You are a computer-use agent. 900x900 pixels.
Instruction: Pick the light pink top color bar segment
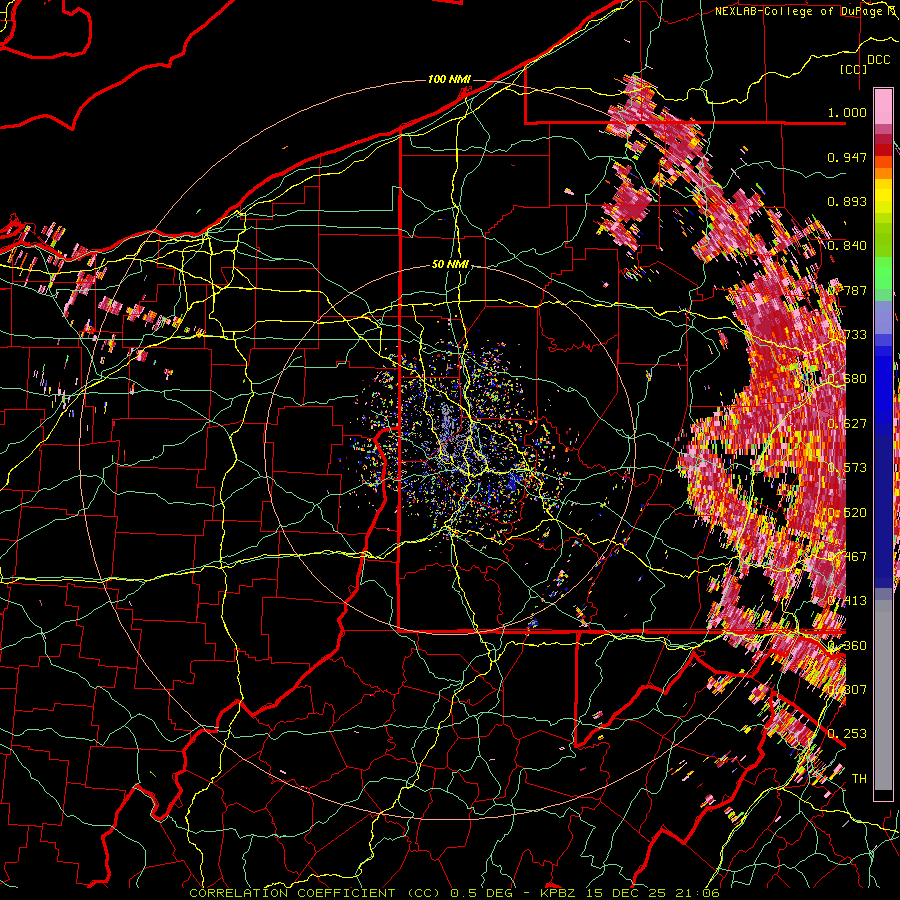point(883,106)
